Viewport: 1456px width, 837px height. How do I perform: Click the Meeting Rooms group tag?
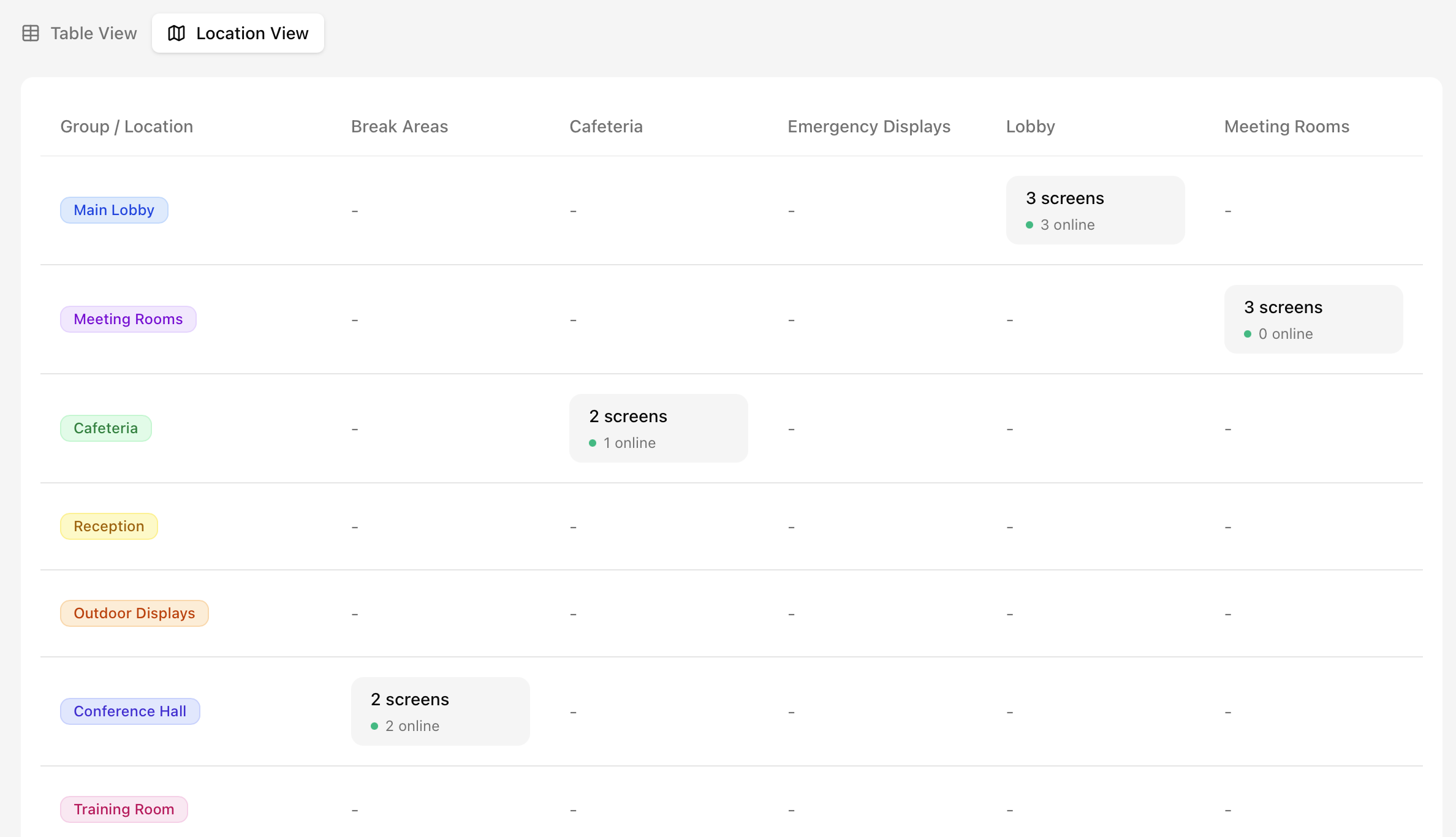128,319
